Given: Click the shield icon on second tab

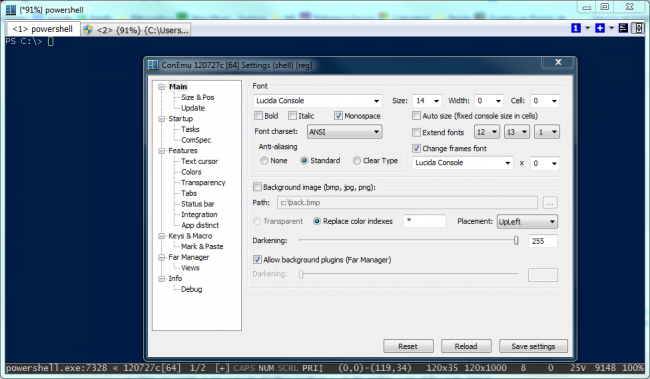Looking at the screenshot, I should (x=88, y=30).
